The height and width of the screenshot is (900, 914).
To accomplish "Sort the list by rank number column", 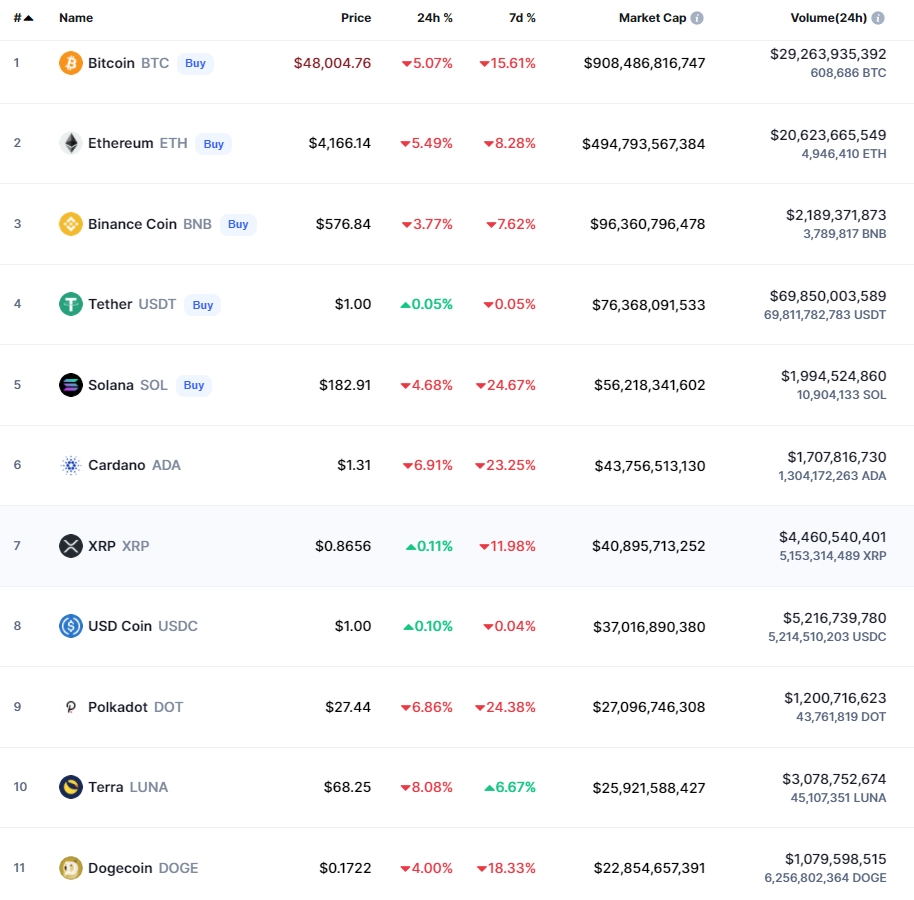I will point(23,18).
